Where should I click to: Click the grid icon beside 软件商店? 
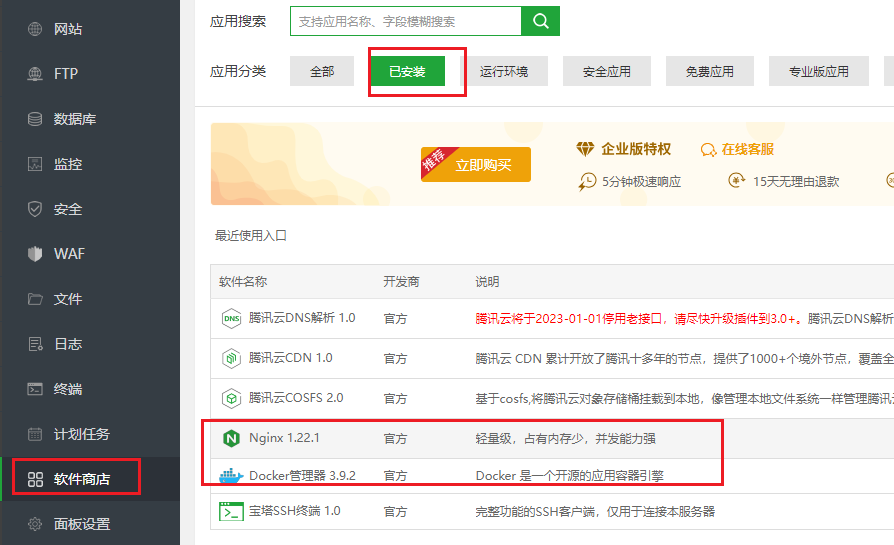point(35,479)
